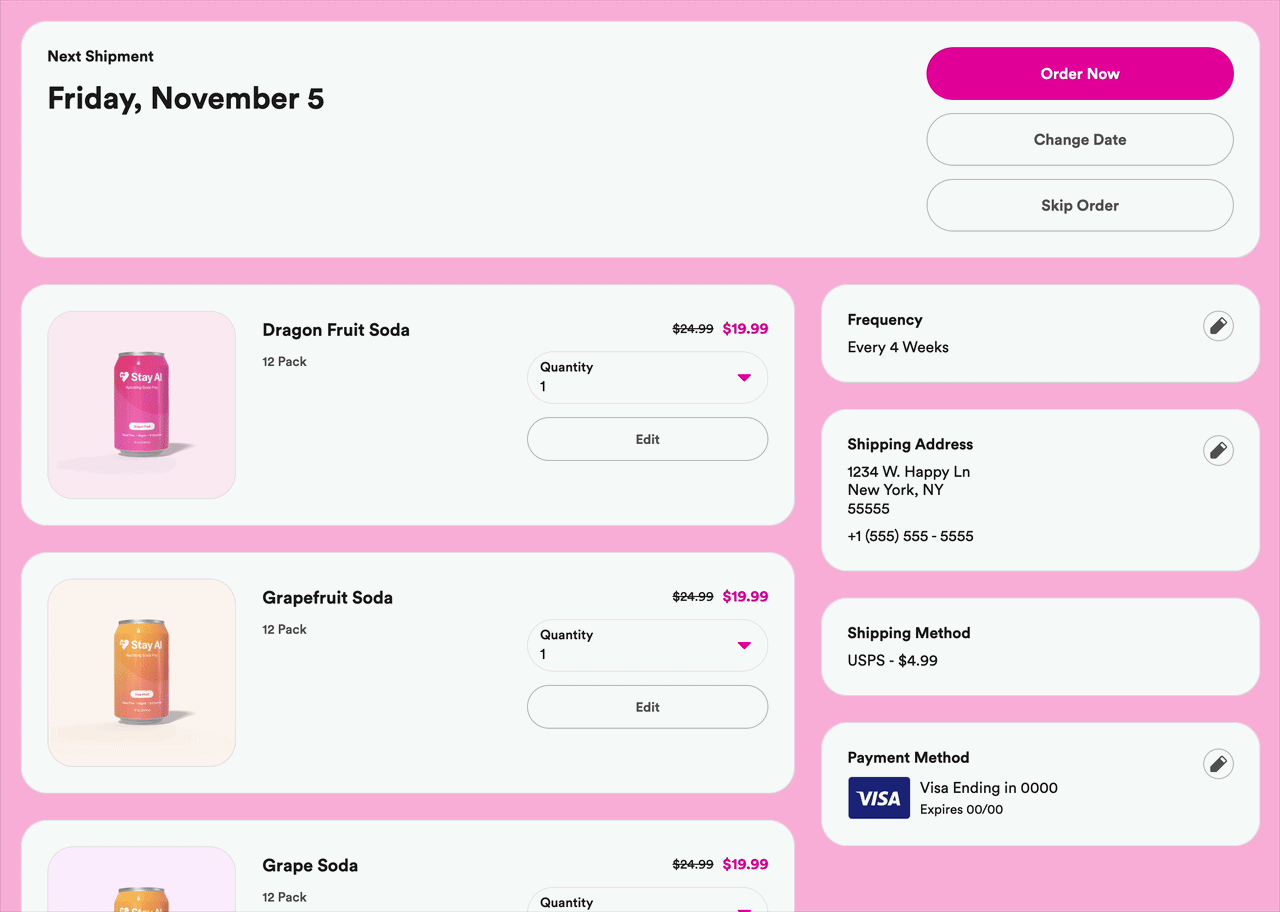Open the Dragon Fruit Soda title
The width and height of the screenshot is (1280, 912).
pyautogui.click(x=336, y=330)
